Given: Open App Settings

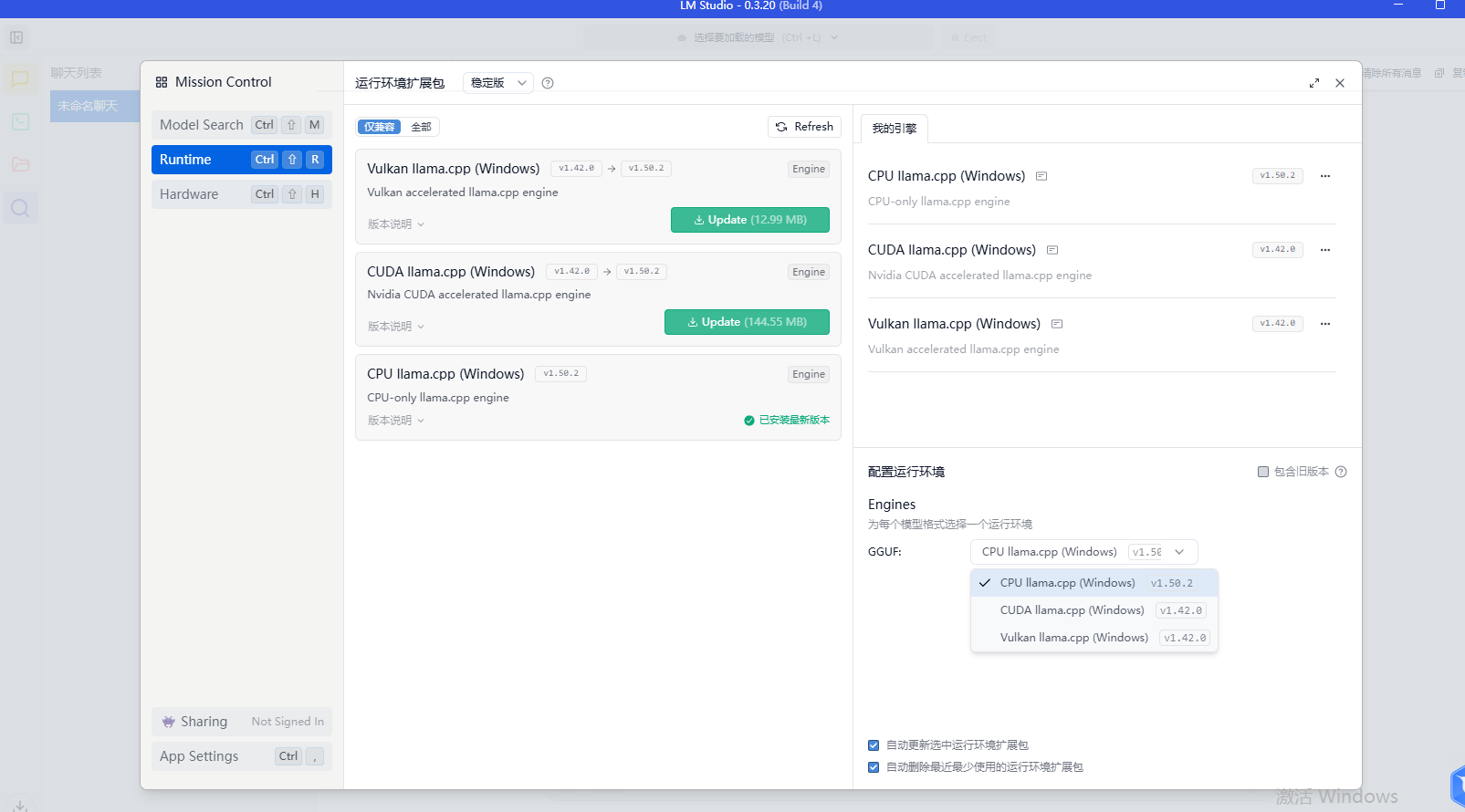Looking at the screenshot, I should [x=242, y=756].
